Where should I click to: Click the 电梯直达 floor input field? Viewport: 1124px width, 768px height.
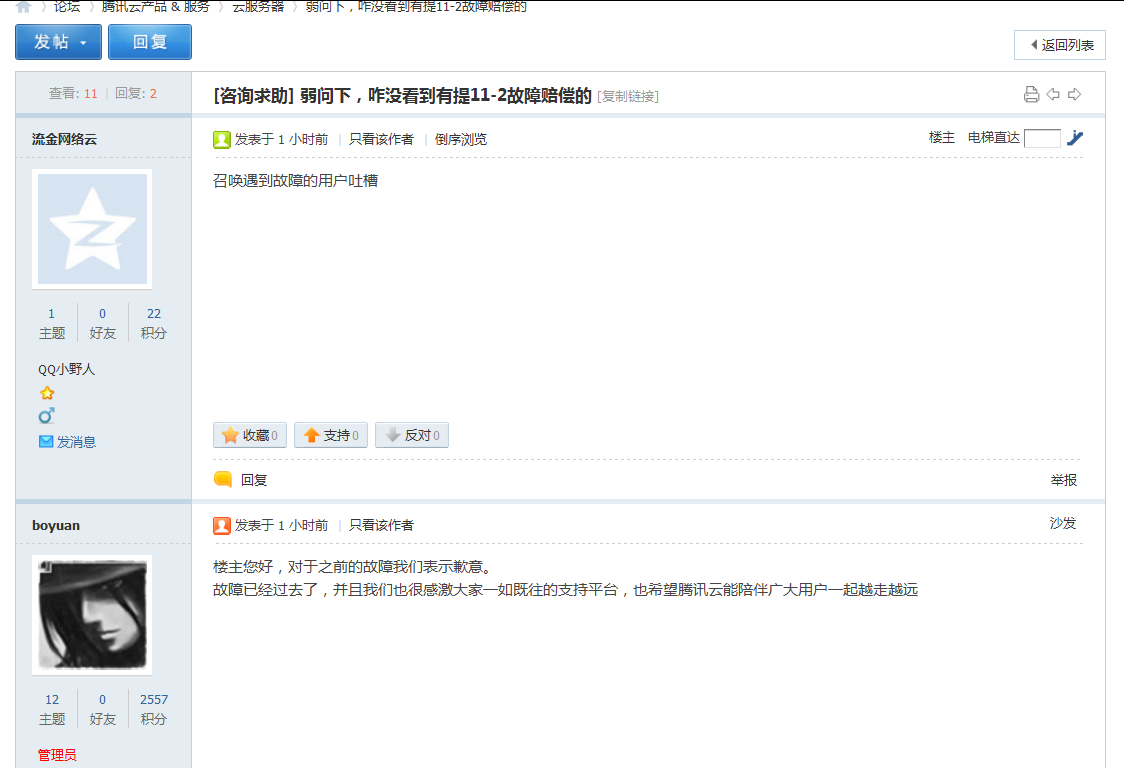[x=1042, y=138]
